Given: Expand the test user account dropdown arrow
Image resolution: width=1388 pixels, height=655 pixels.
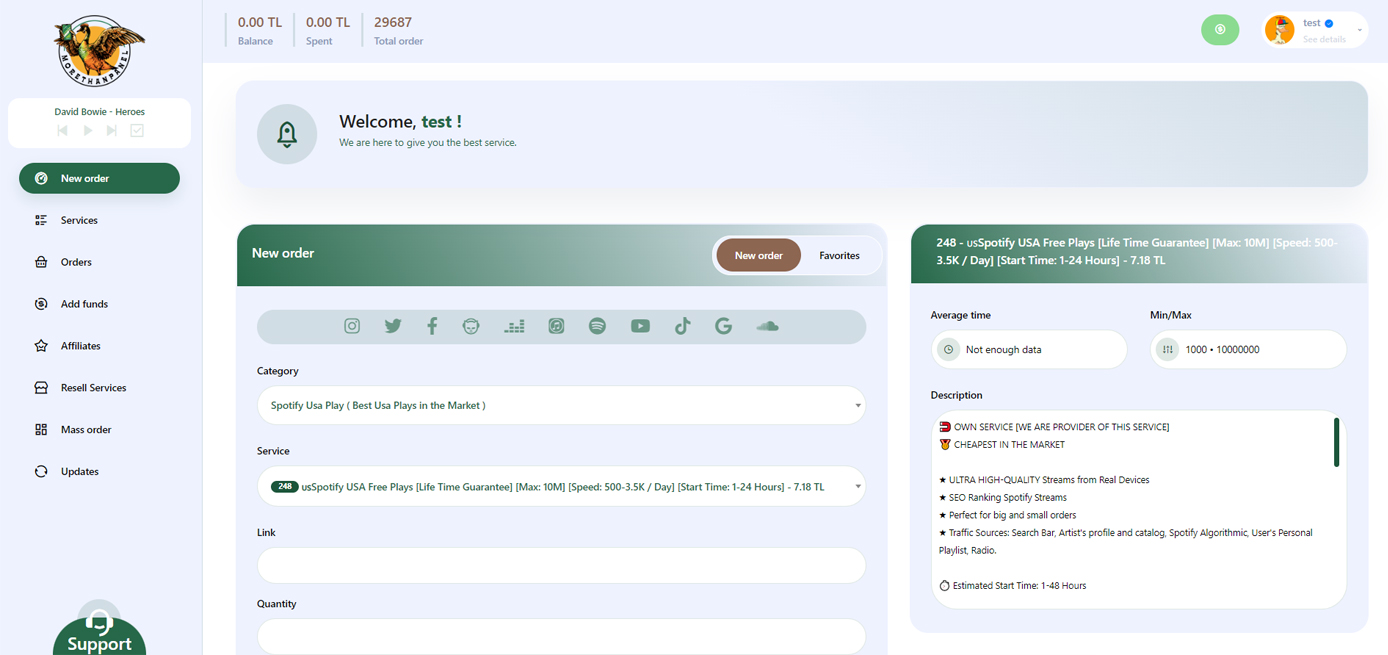Looking at the screenshot, I should point(1359,30).
